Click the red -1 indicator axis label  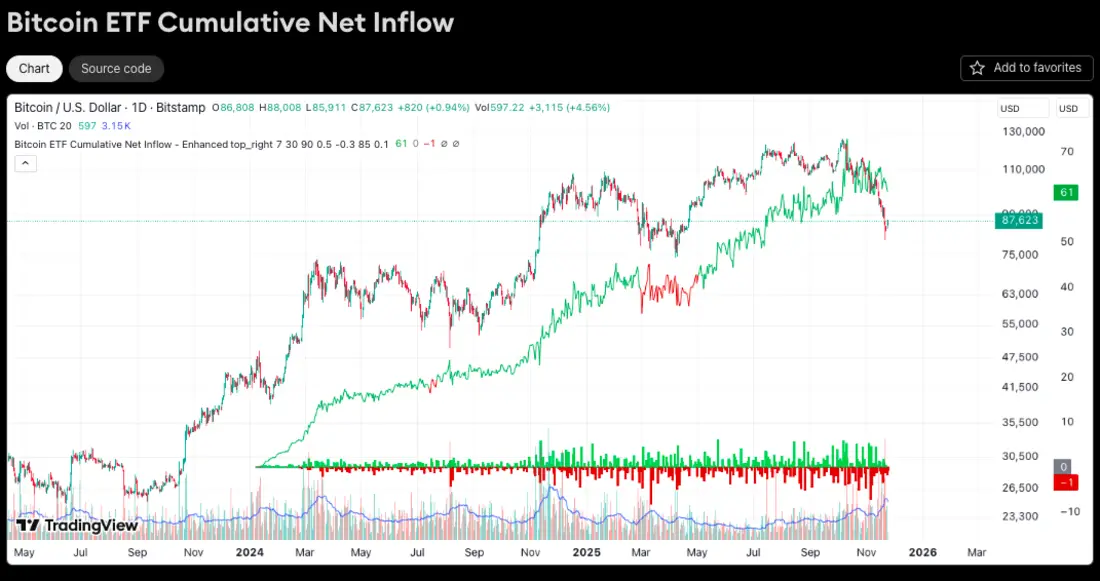tap(1066, 483)
